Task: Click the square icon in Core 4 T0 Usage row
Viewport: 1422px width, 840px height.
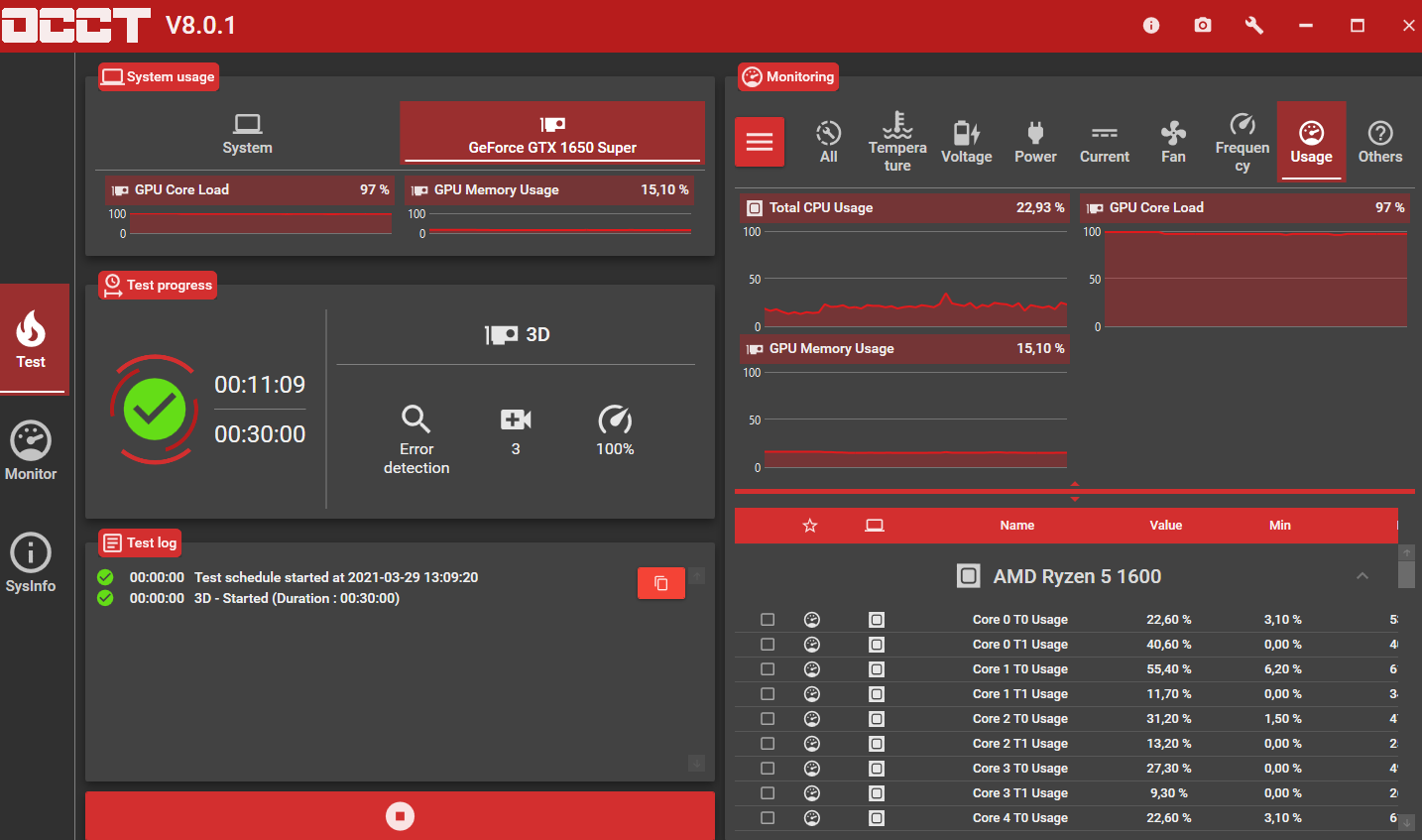Action: tap(877, 818)
